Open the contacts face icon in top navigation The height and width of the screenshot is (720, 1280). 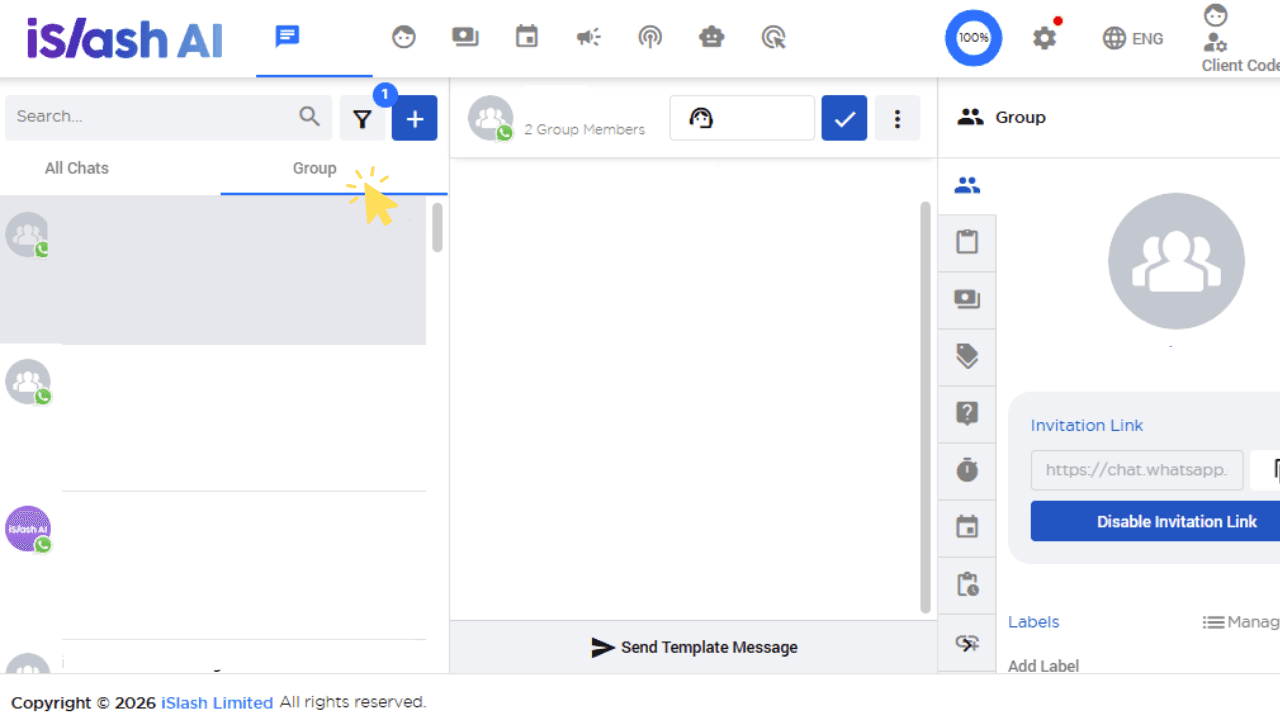click(404, 38)
